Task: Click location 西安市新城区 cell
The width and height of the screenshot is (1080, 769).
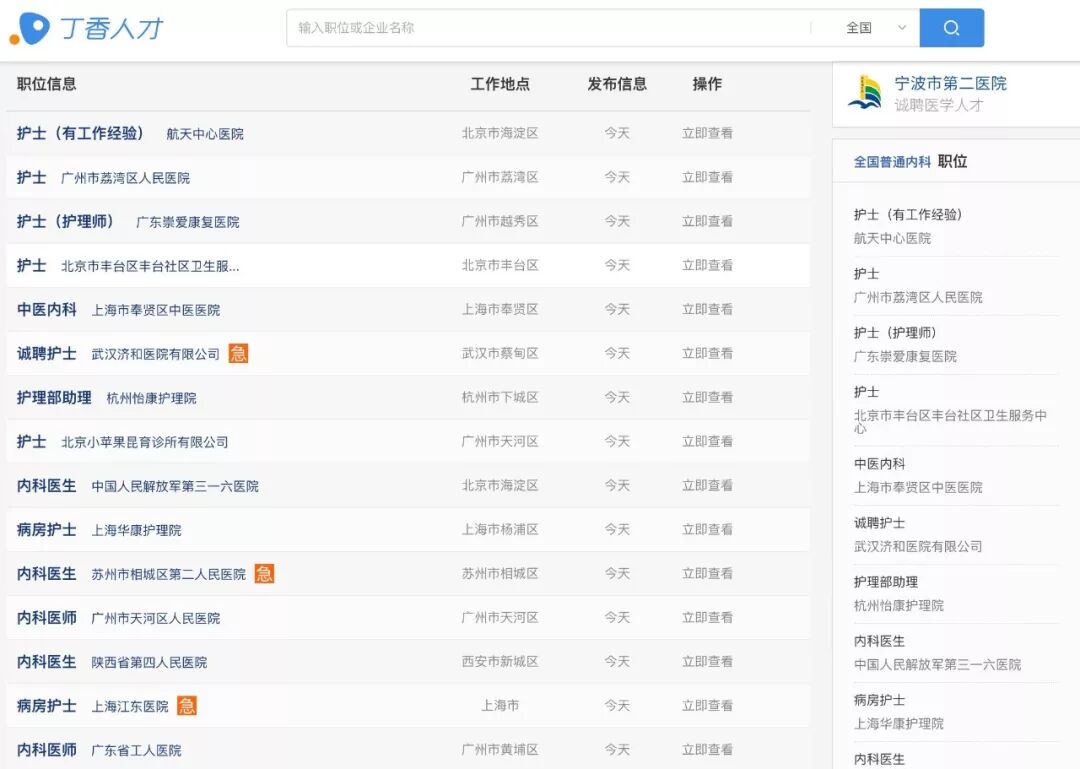Action: (x=500, y=662)
